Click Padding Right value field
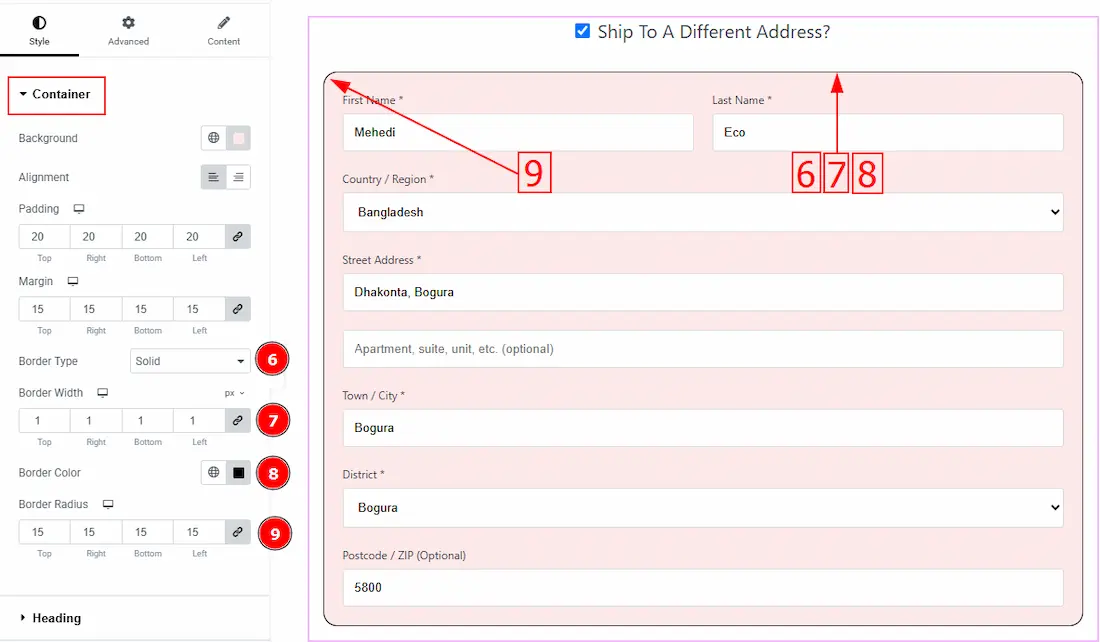 (x=96, y=237)
